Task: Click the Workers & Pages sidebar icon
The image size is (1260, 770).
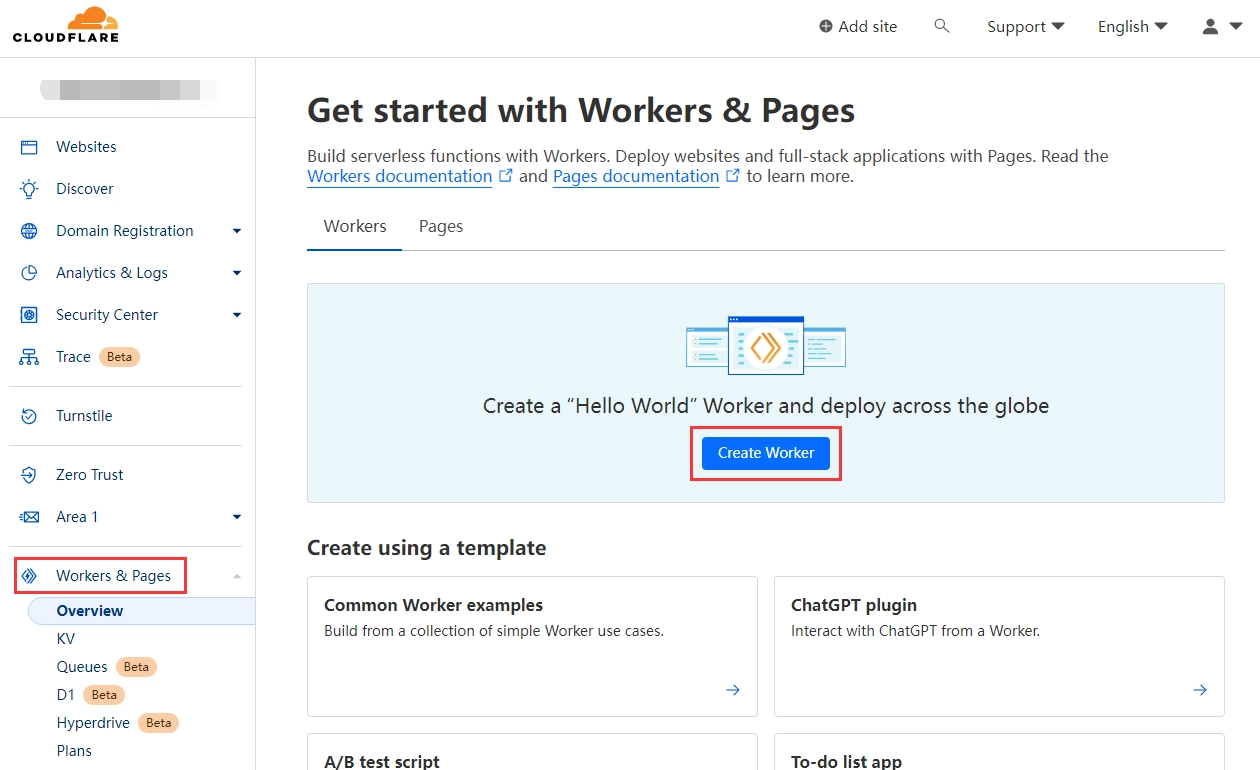Action: [x=29, y=576]
